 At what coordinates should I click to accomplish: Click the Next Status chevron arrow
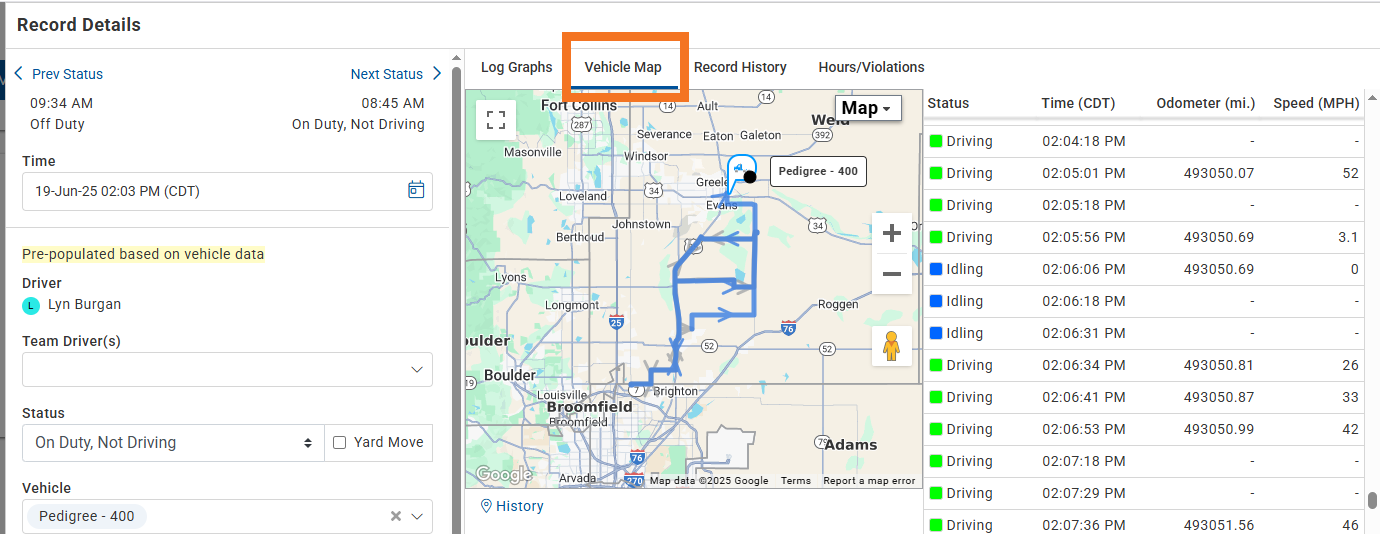(x=436, y=74)
